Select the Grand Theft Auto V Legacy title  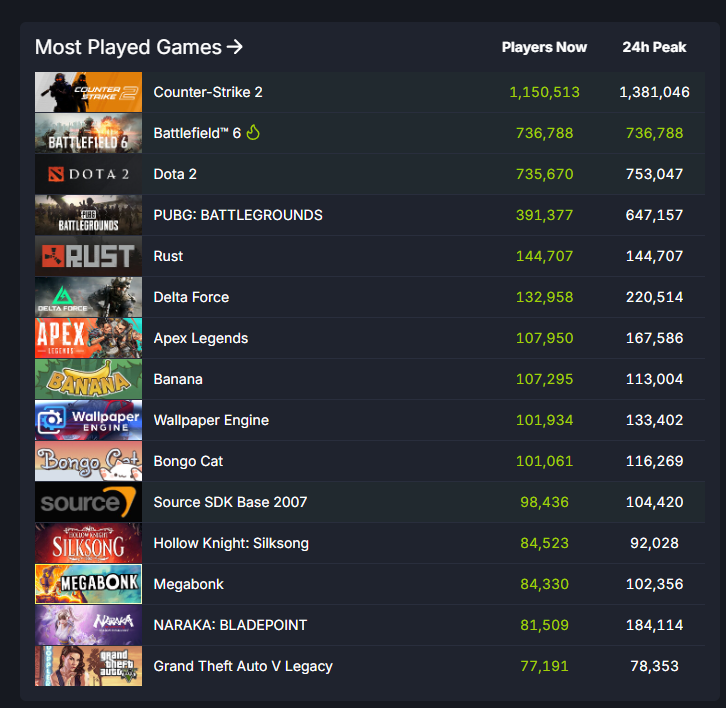[243, 666]
